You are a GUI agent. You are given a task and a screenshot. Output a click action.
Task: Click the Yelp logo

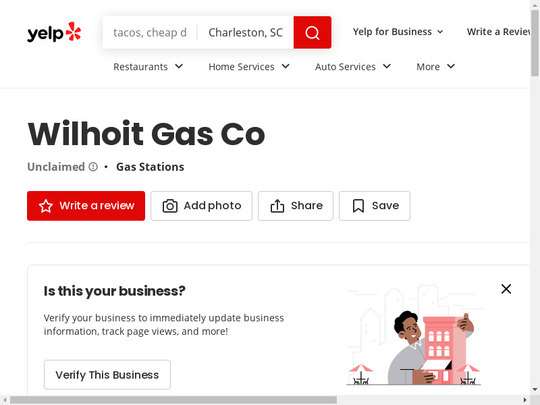[x=54, y=32]
